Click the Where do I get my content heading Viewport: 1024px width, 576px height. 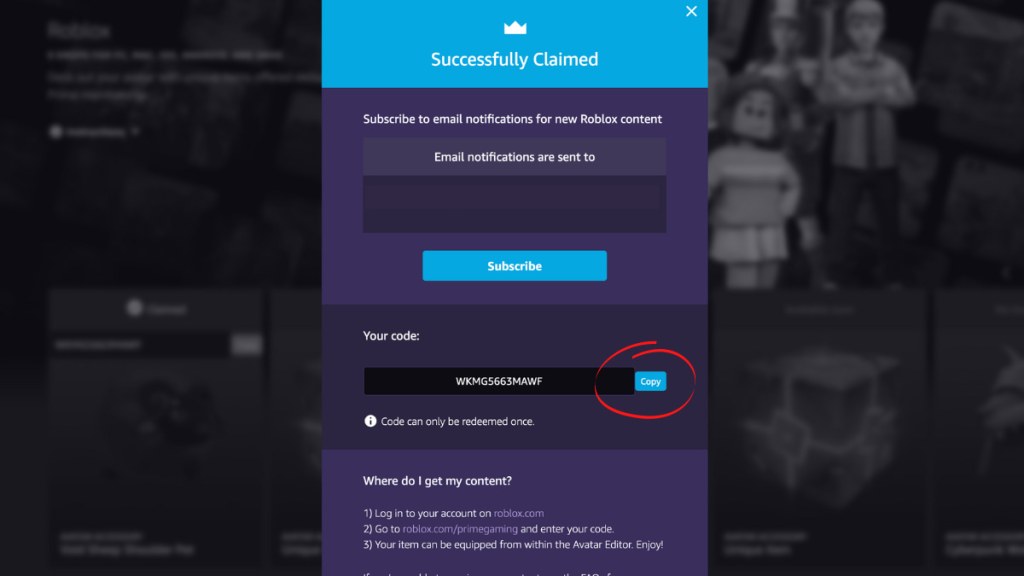(x=438, y=481)
